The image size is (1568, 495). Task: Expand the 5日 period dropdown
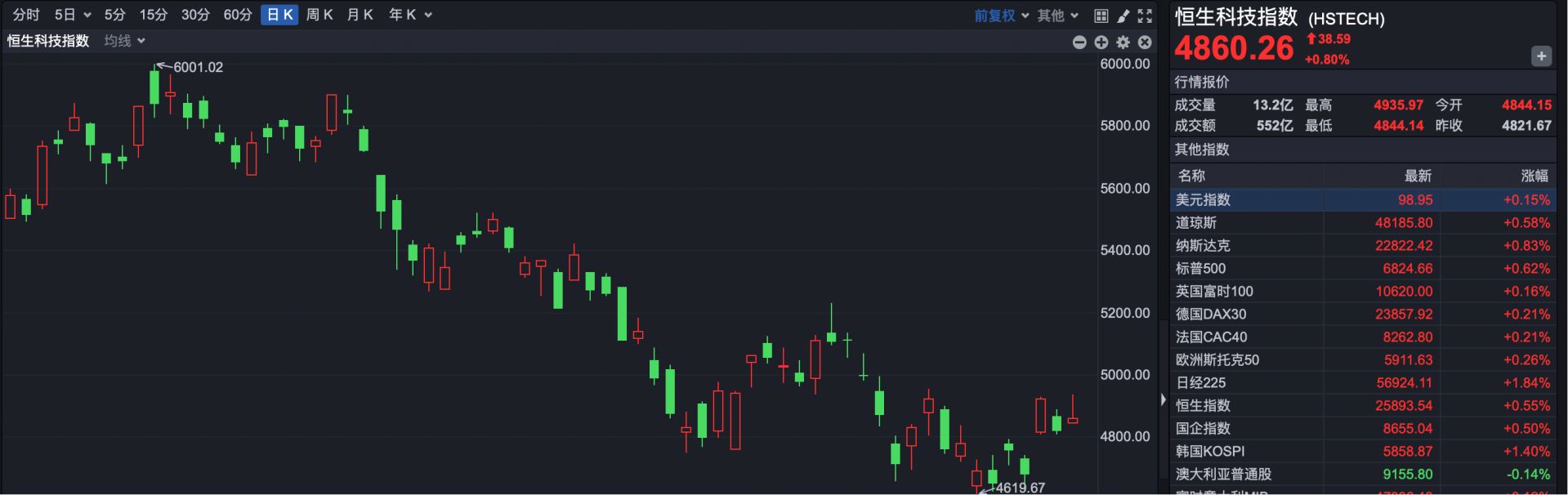(x=72, y=15)
